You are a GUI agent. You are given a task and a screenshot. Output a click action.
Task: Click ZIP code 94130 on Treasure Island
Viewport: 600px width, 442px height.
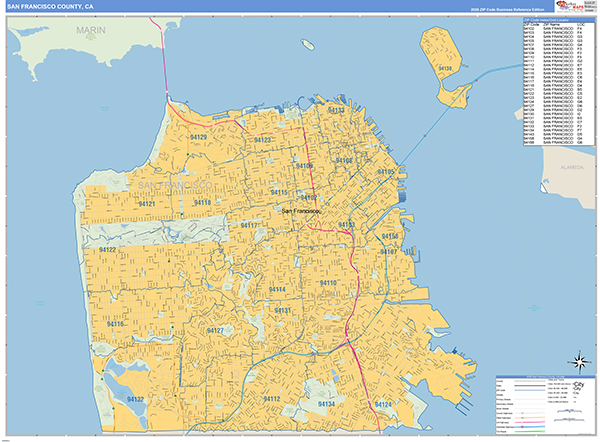pyautogui.click(x=445, y=69)
